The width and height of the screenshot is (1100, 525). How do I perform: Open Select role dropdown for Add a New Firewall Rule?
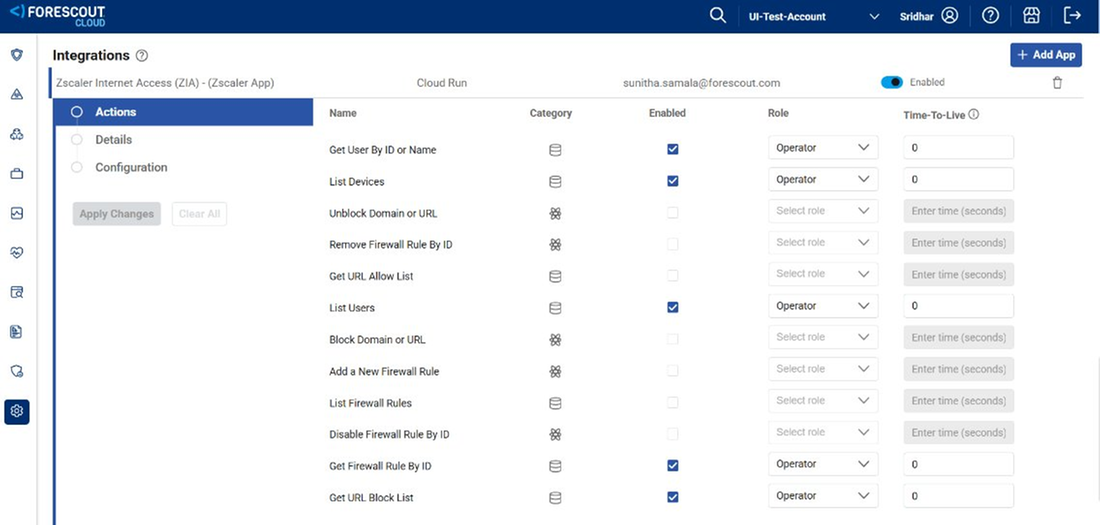(823, 369)
